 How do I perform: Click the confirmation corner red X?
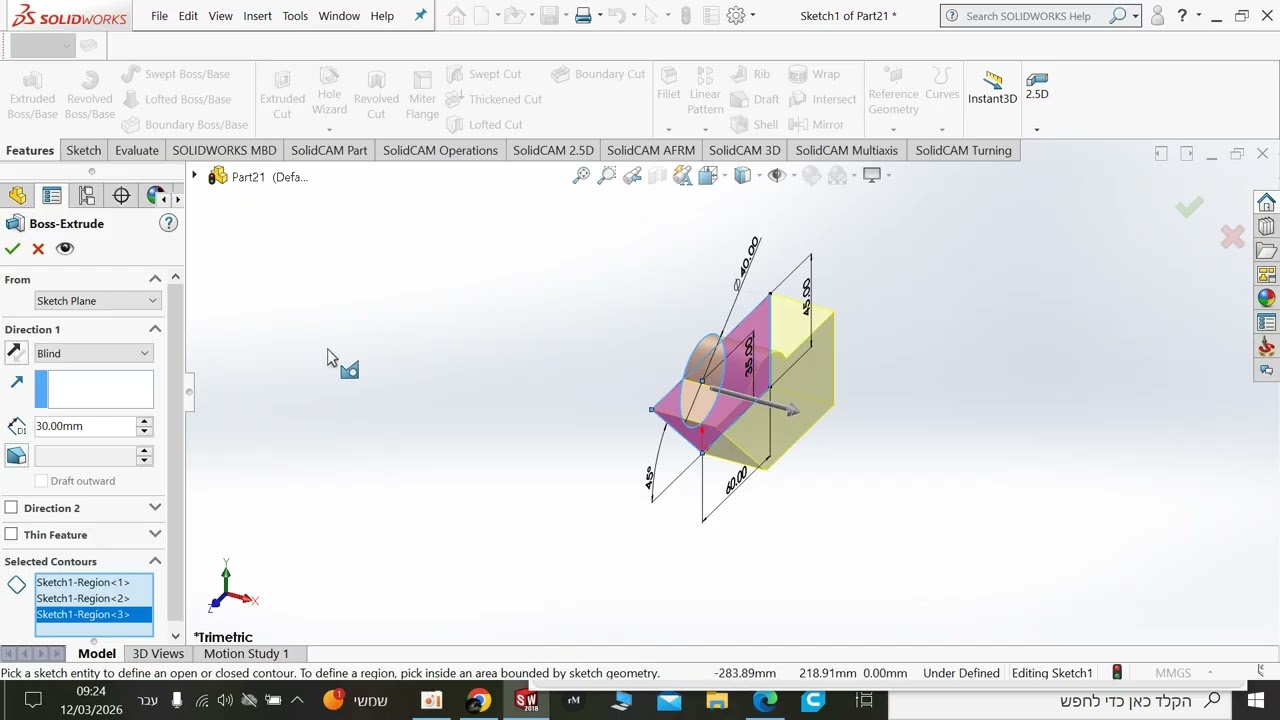1232,237
